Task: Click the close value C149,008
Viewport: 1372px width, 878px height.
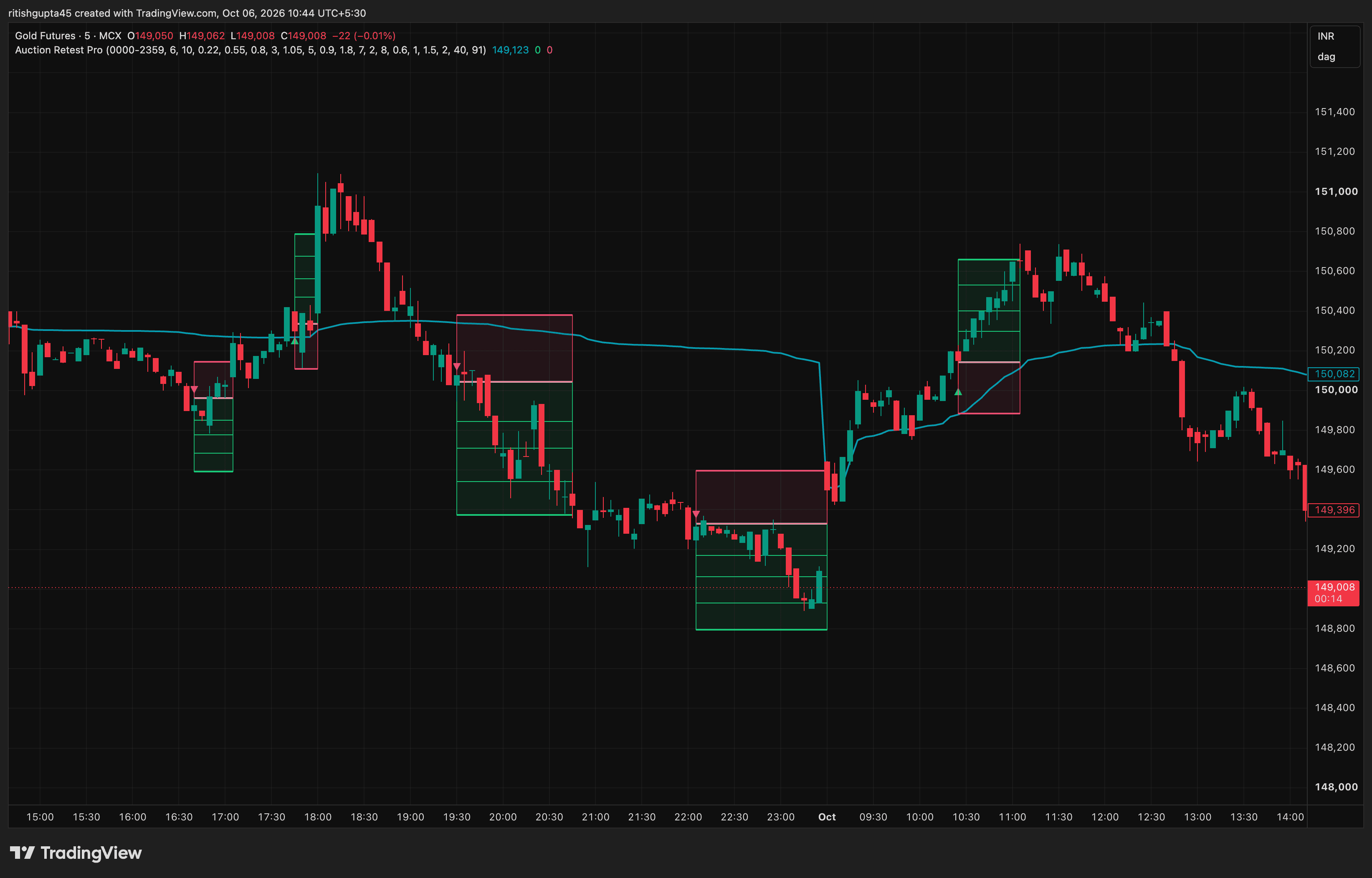Action: pyautogui.click(x=304, y=36)
